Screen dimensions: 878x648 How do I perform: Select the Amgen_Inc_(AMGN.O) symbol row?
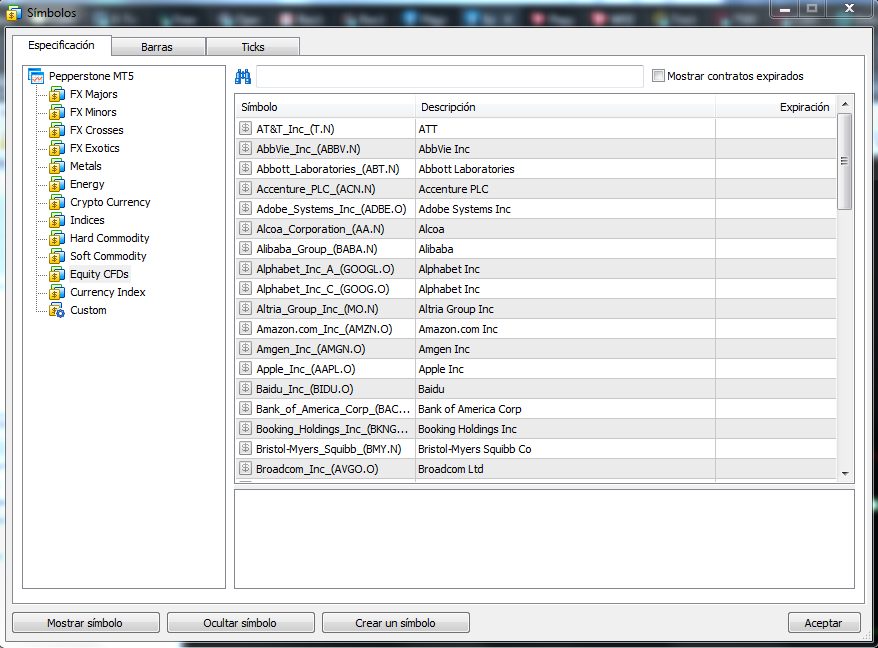coord(536,348)
